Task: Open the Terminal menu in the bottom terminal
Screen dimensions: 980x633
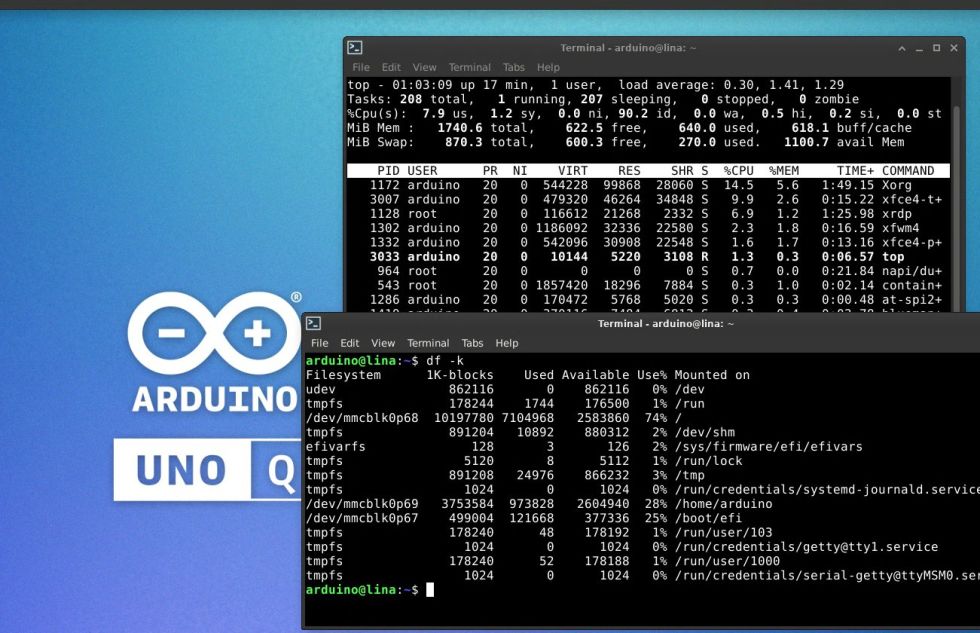Action: coord(428,343)
